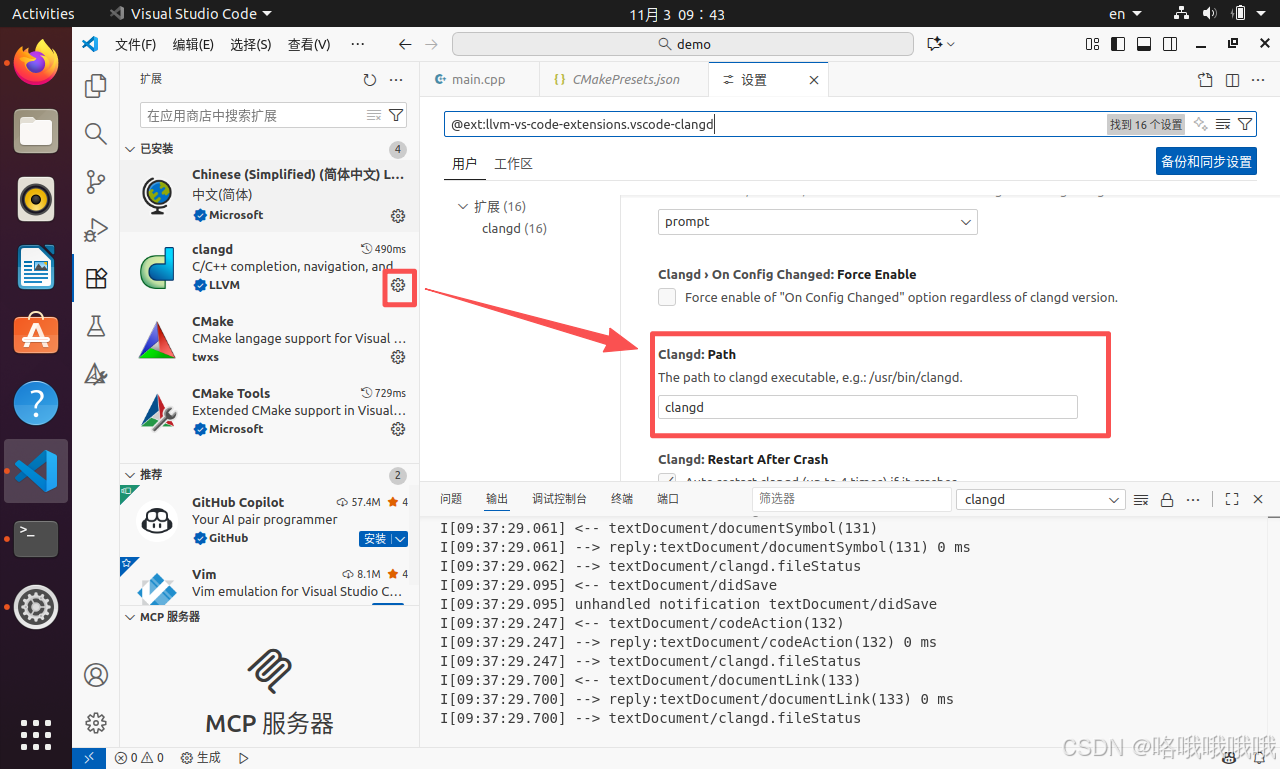Open the Accounts icon in activity bar
1280x769 pixels.
tap(96, 675)
